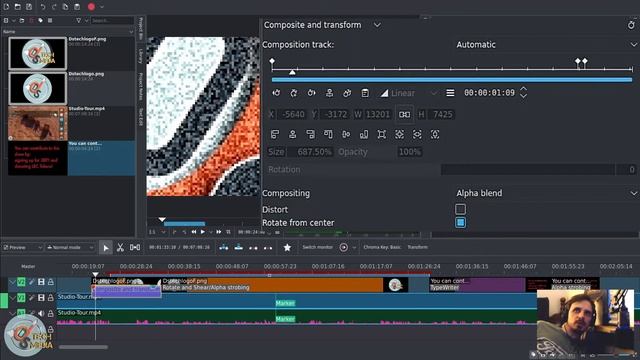Expand the Name column header dropdown
640x360 pixels.
(x=131, y=31)
